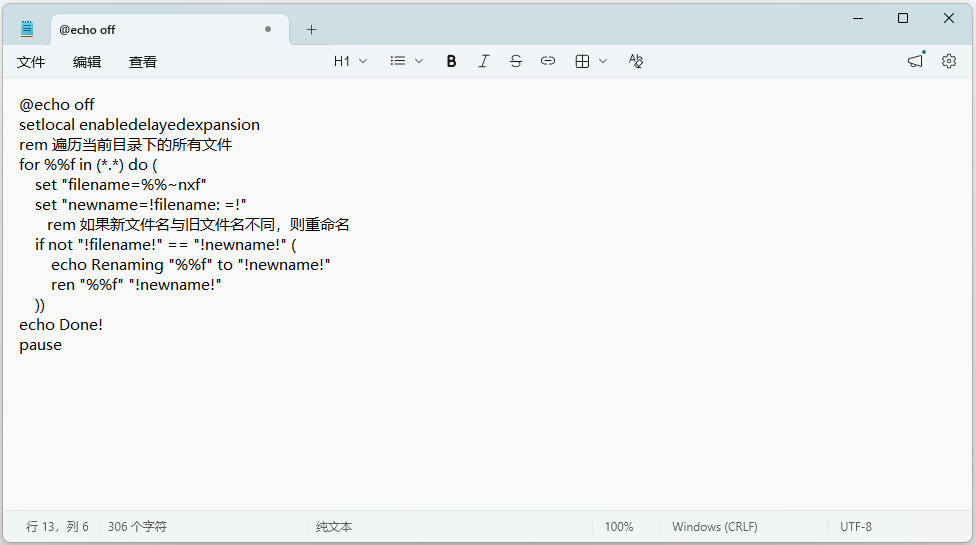This screenshot has width=976, height=545.
Task: Clear formatting with the Ab icon
Action: coord(636,61)
